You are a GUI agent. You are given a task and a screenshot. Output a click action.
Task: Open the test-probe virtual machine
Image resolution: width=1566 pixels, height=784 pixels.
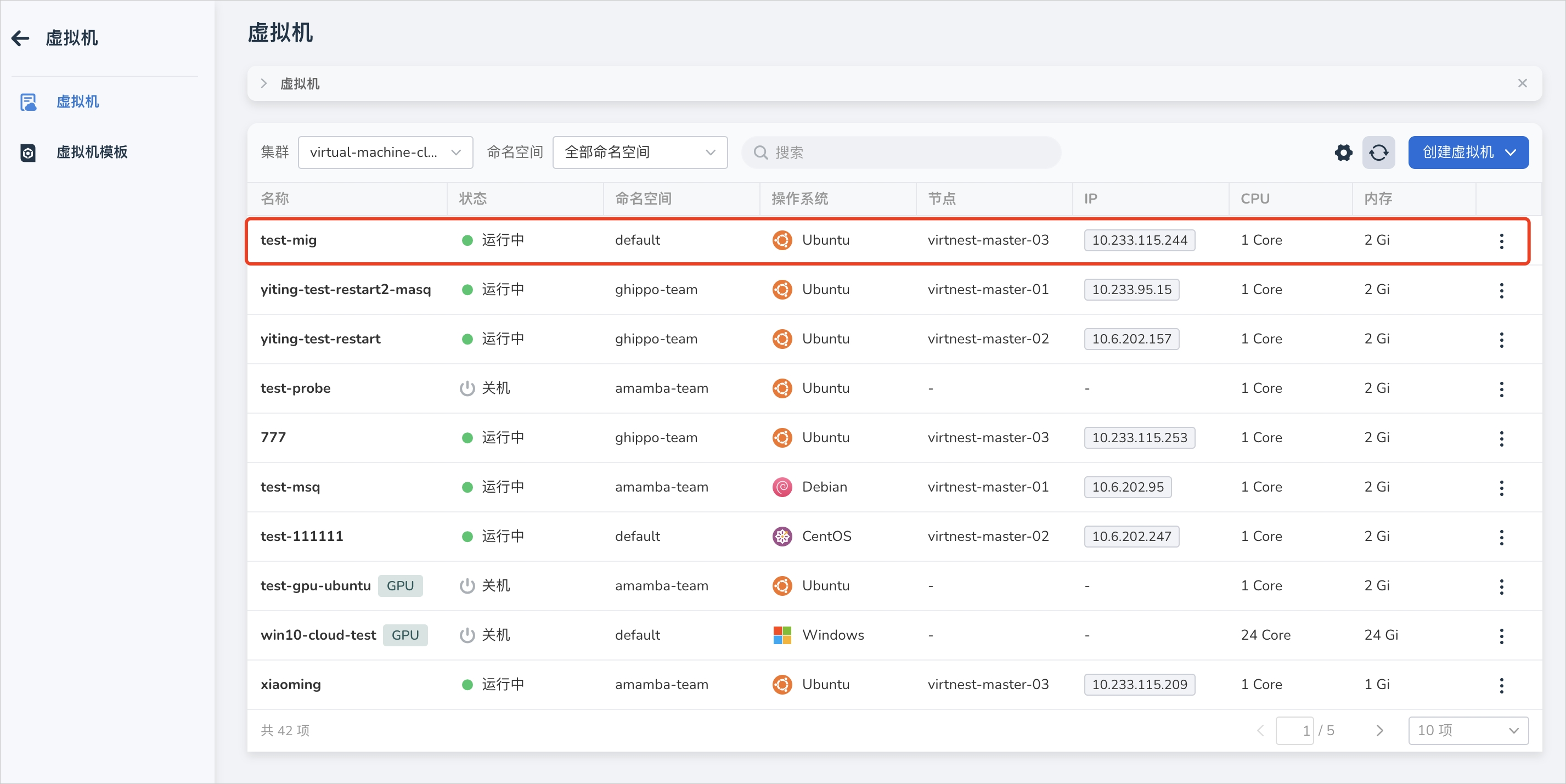[295, 388]
